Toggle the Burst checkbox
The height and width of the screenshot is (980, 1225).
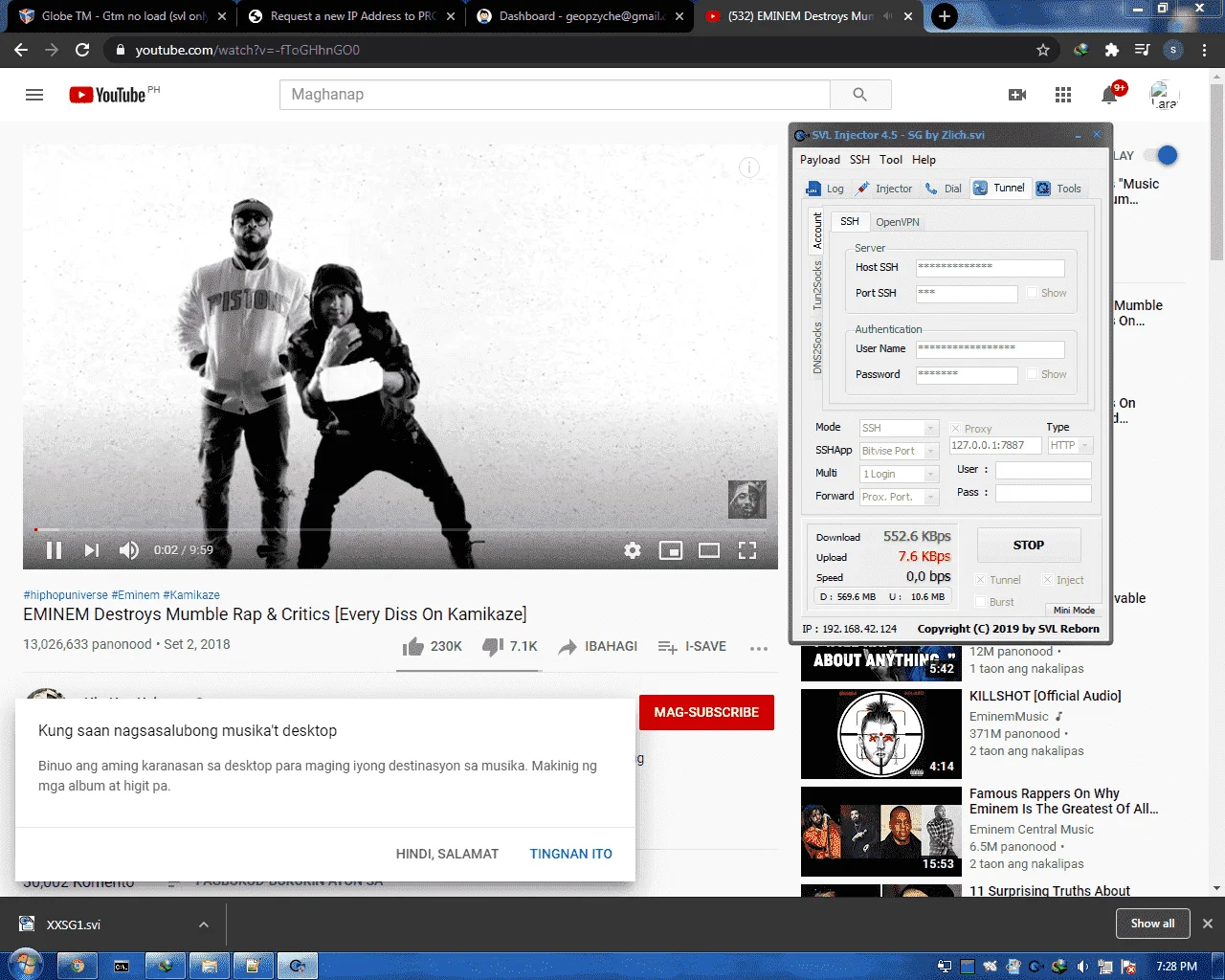980,602
